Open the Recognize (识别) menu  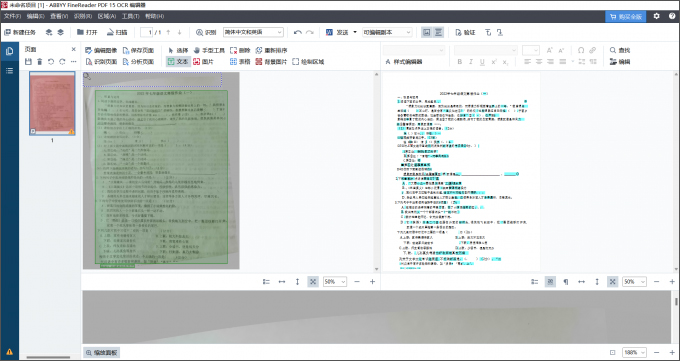(x=82, y=16)
